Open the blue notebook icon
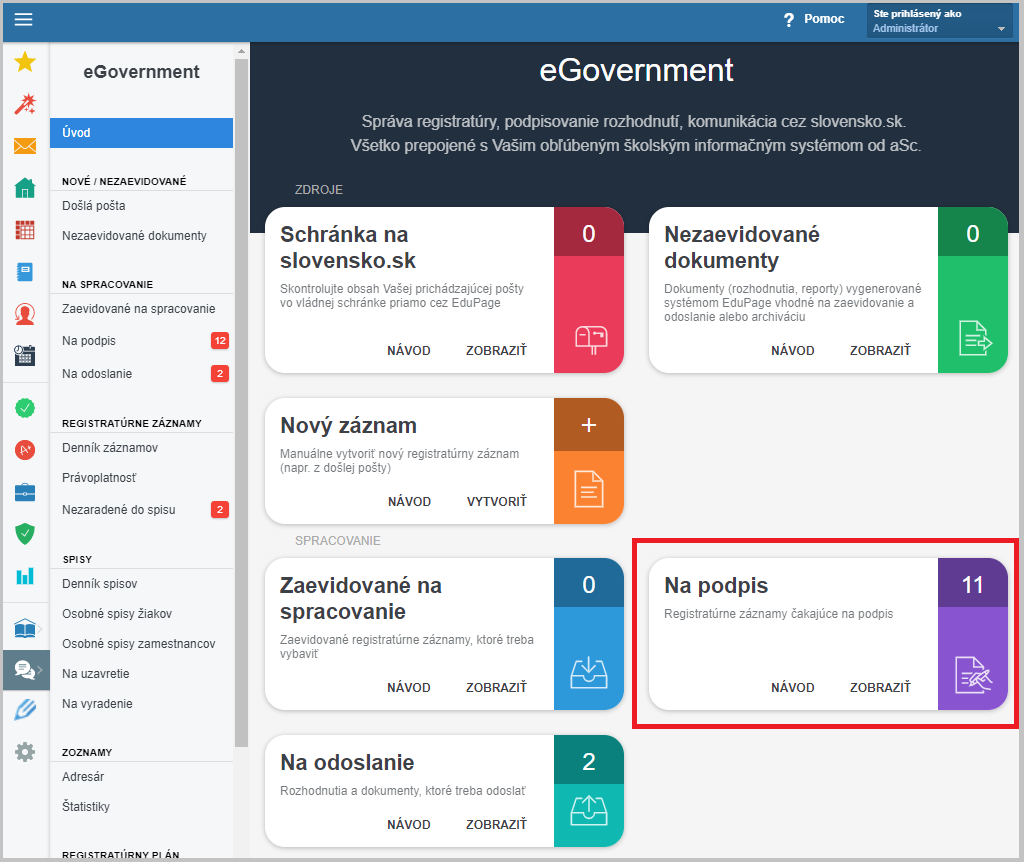Image resolution: width=1024 pixels, height=862 pixels. coord(25,272)
